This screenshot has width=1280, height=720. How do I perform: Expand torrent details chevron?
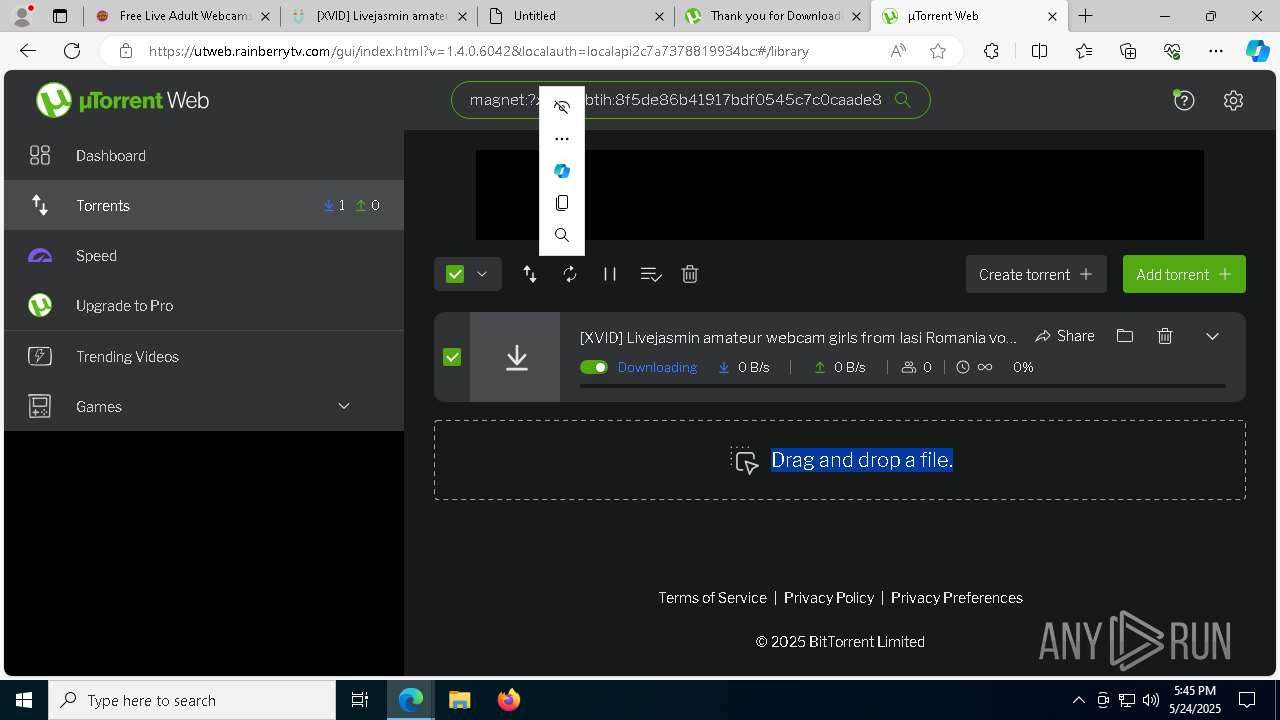coord(1212,336)
